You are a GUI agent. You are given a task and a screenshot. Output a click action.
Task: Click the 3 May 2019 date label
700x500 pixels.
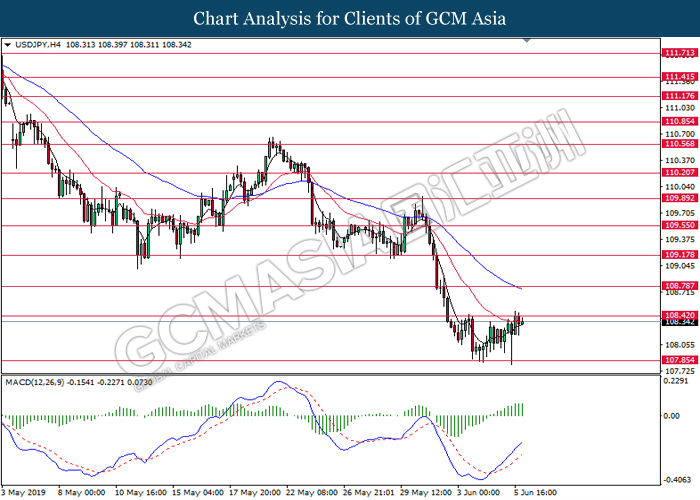23,493
